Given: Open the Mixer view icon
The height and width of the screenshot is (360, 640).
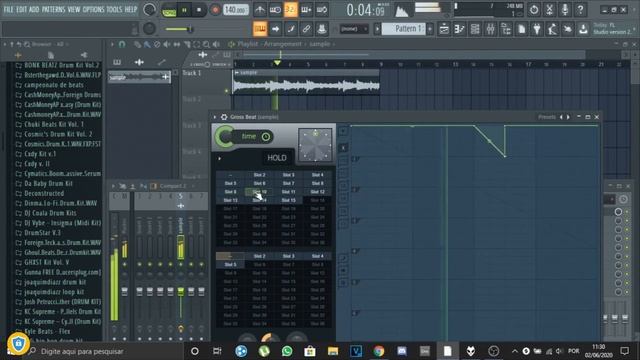Looking at the screenshot, I should [490, 29].
